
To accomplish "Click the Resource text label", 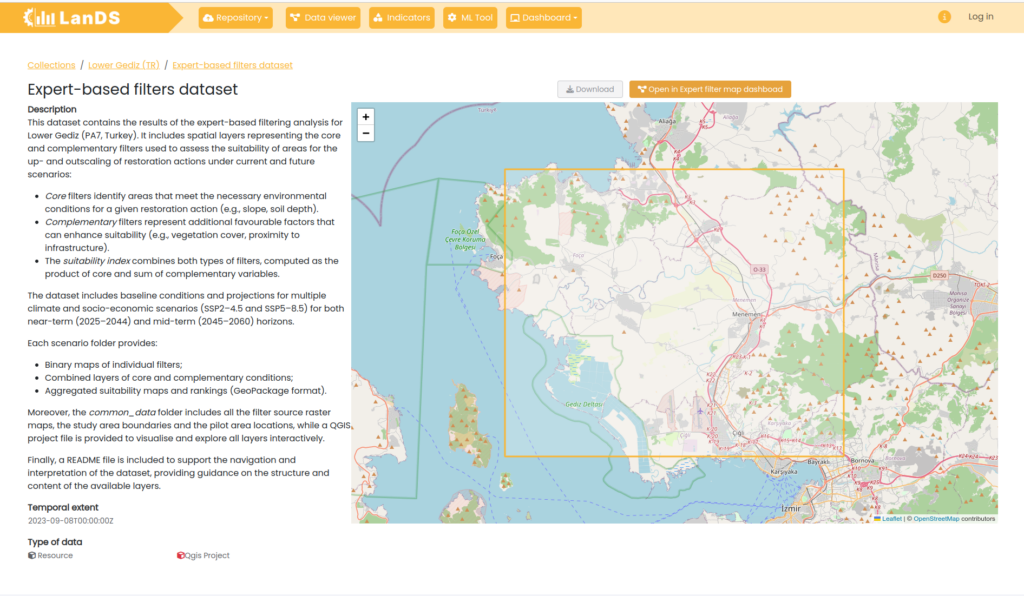I will click(55, 556).
